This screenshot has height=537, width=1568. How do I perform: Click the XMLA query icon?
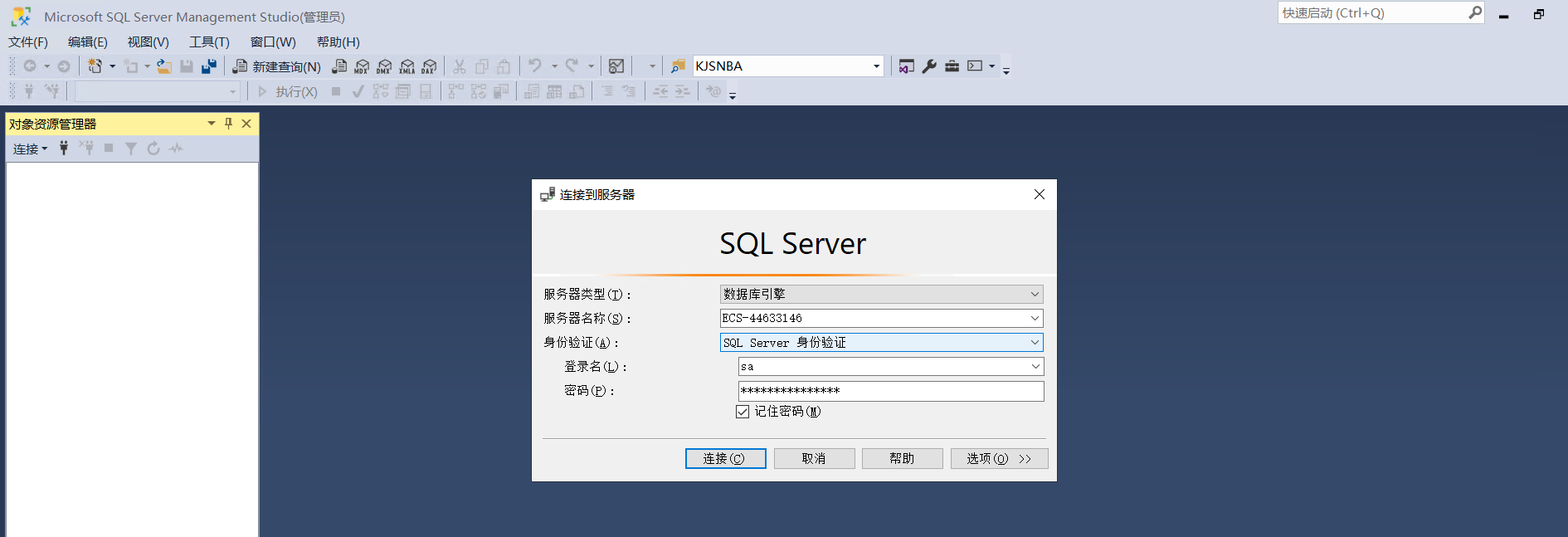[407, 66]
